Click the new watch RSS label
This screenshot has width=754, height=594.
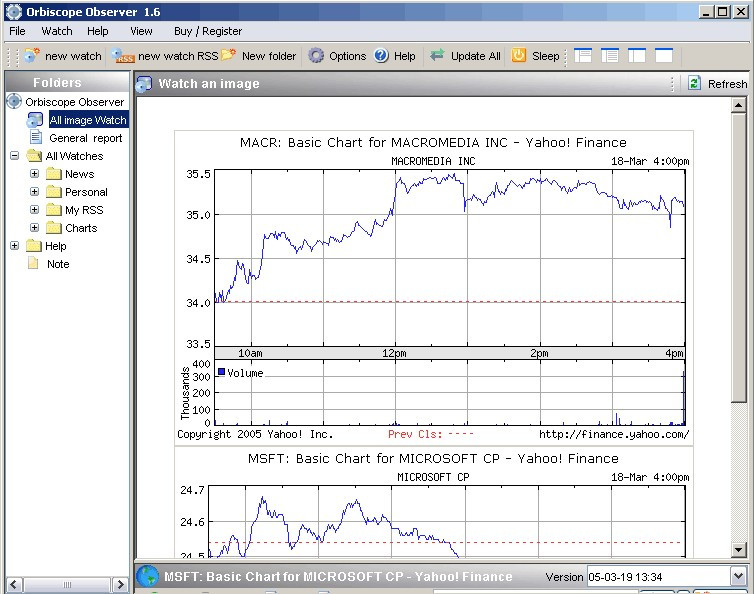(178, 56)
